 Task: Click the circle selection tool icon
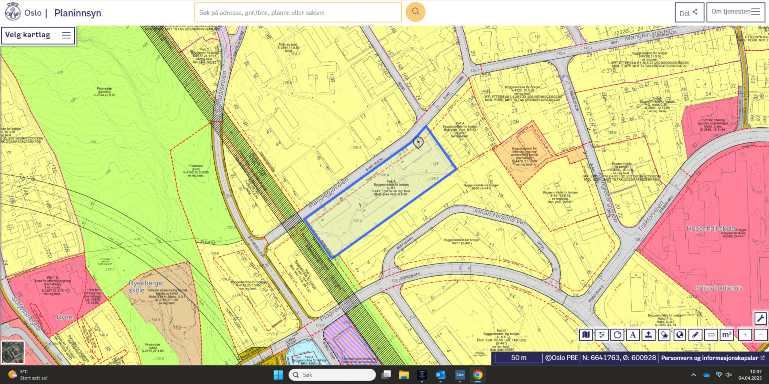click(680, 335)
